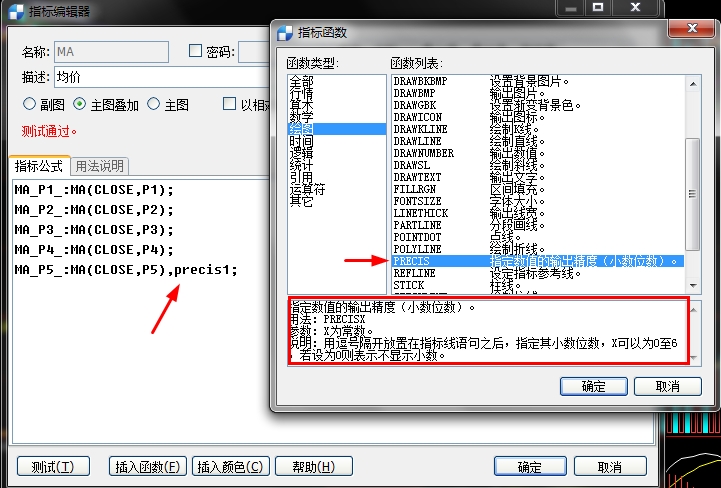Enable the 密码 checkbox
This screenshot has height=488, width=721.
tap(195, 51)
